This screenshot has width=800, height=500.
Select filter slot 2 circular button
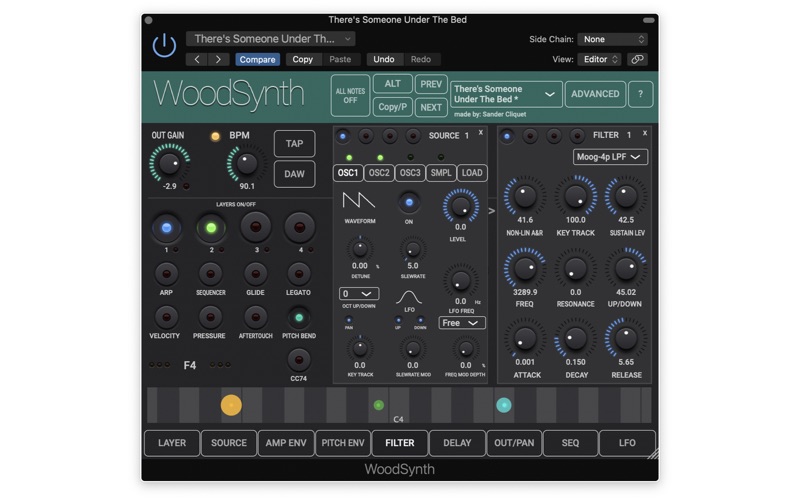click(x=530, y=136)
